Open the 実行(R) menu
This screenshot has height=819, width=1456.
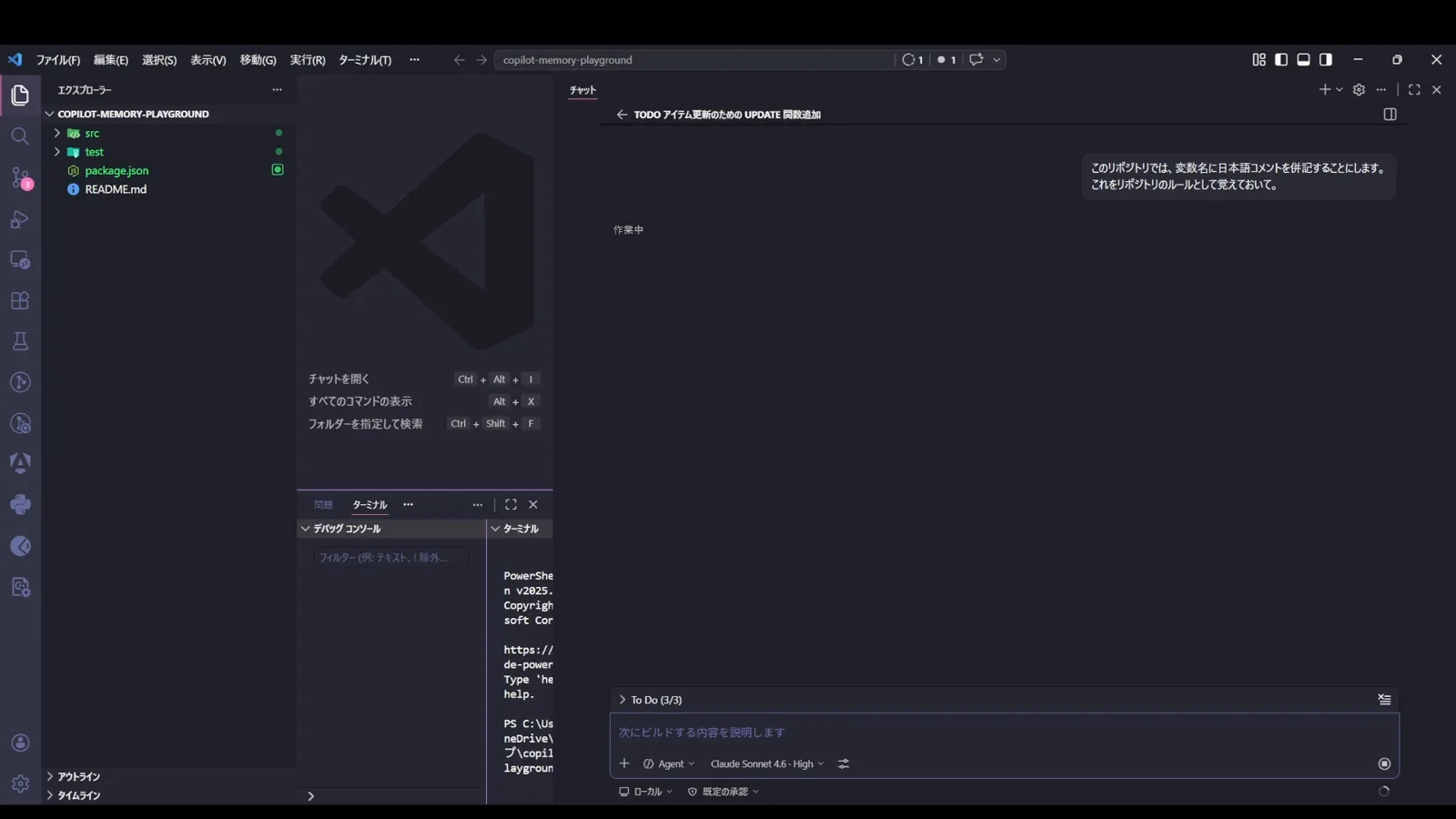point(308,60)
